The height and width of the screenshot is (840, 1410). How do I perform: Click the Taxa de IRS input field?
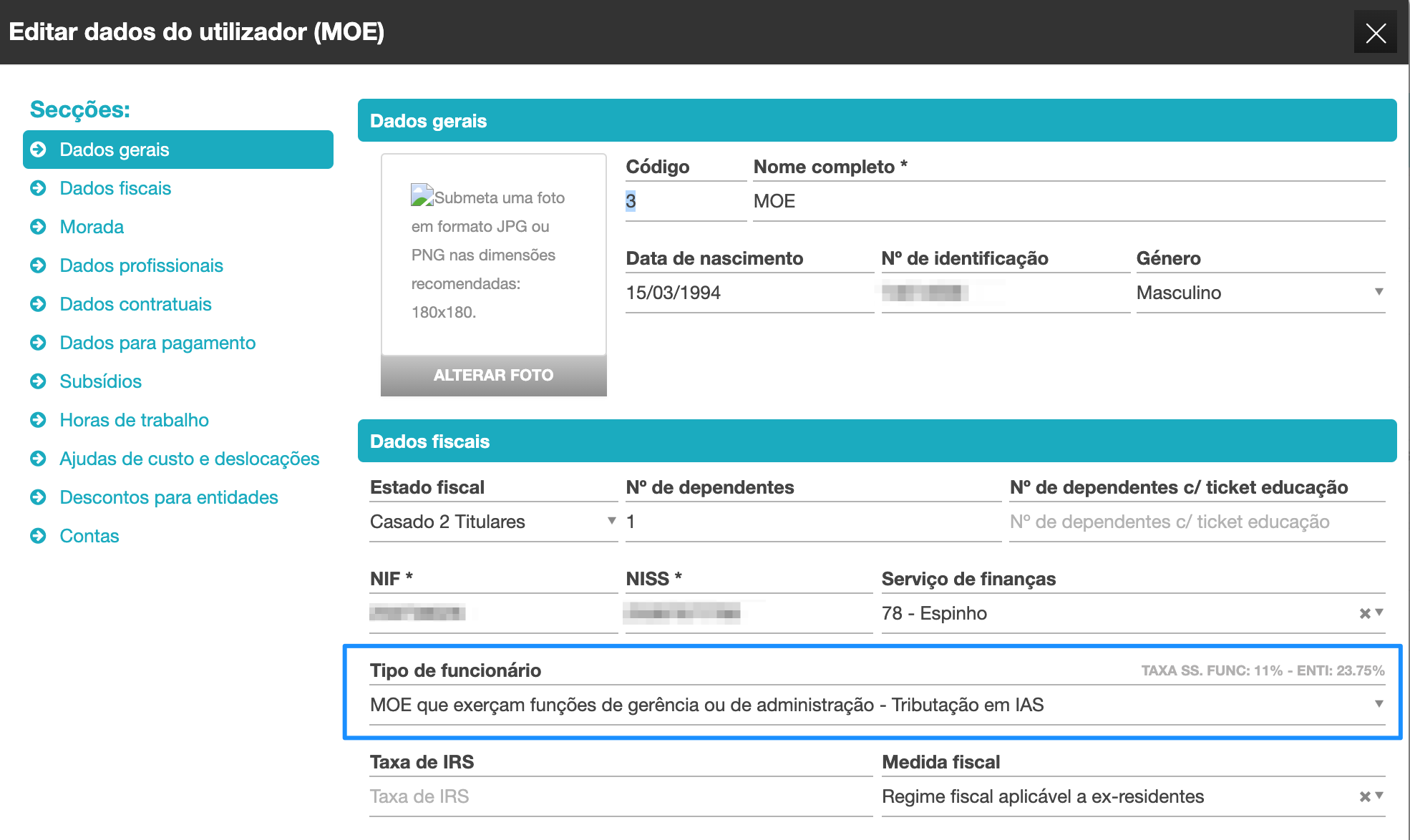tap(573, 796)
